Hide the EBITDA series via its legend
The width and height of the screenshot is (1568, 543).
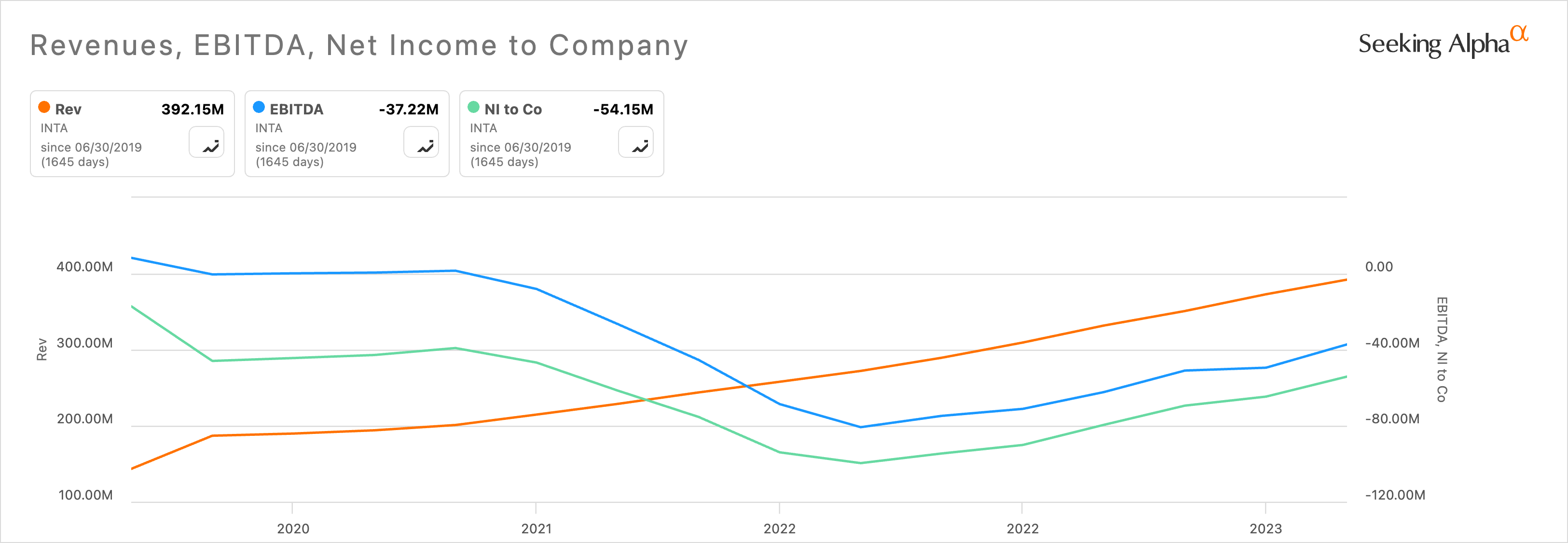(296, 110)
